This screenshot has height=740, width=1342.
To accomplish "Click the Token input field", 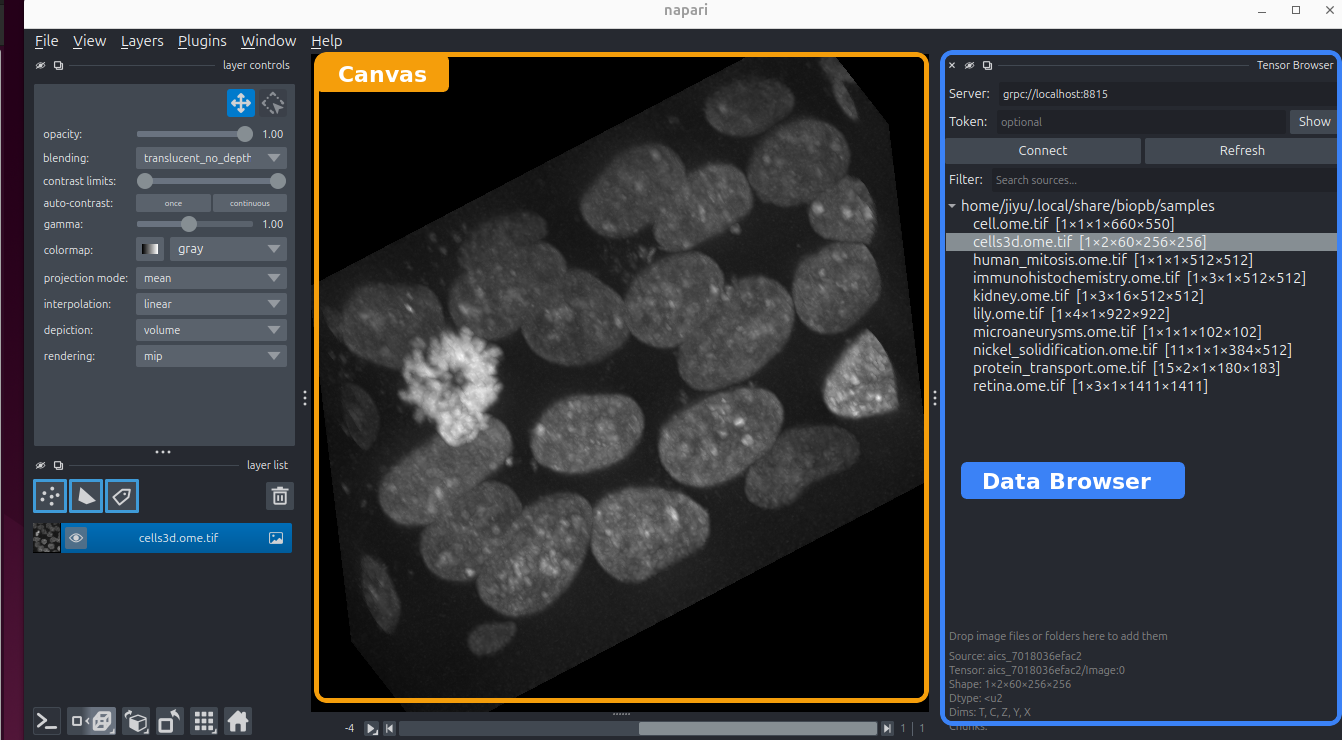I will [x=1139, y=122].
